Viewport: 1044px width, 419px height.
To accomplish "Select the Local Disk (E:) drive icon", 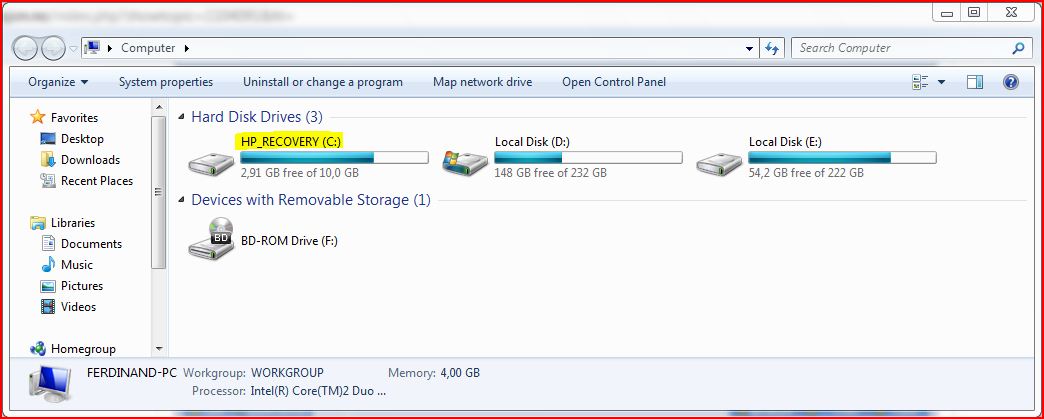I will click(719, 163).
